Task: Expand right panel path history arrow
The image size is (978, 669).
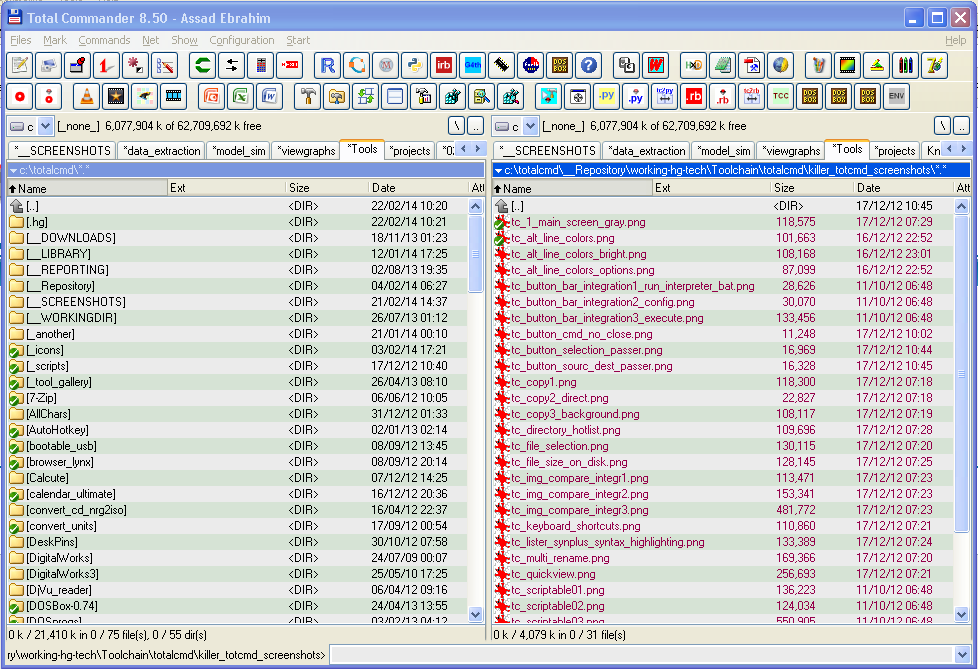Action: [498, 170]
